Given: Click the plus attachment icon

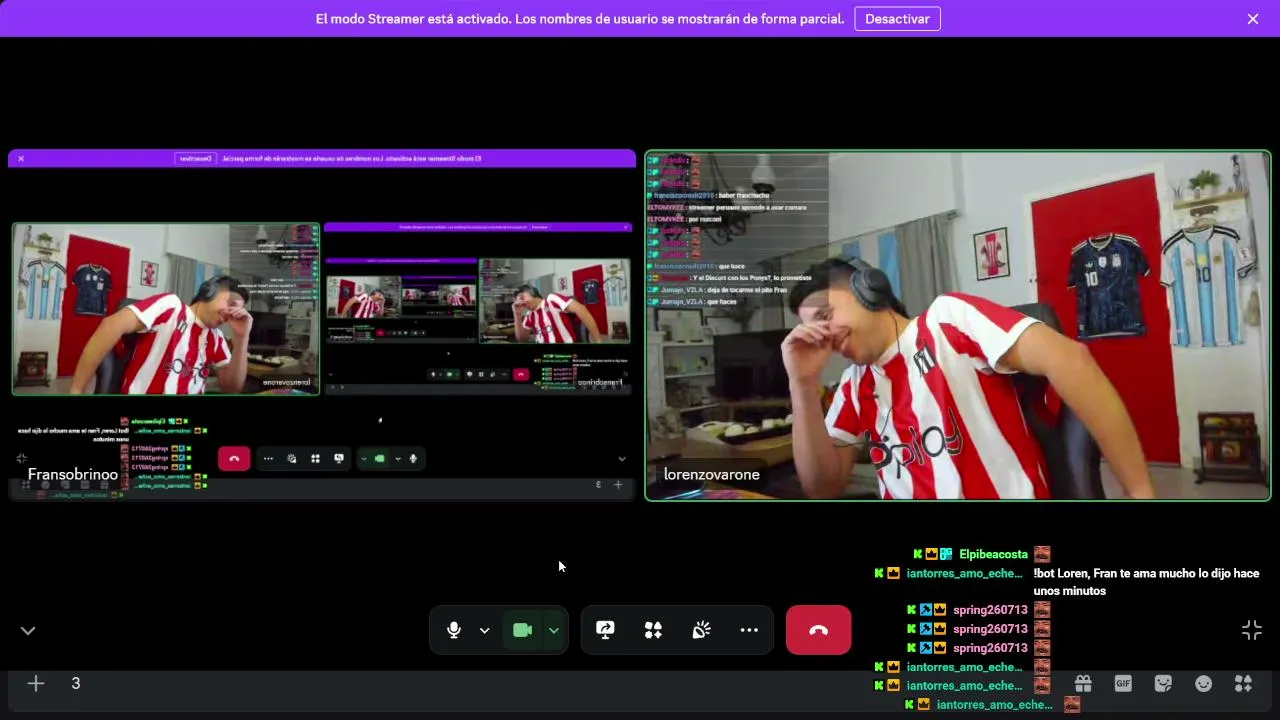Looking at the screenshot, I should click(36, 684).
